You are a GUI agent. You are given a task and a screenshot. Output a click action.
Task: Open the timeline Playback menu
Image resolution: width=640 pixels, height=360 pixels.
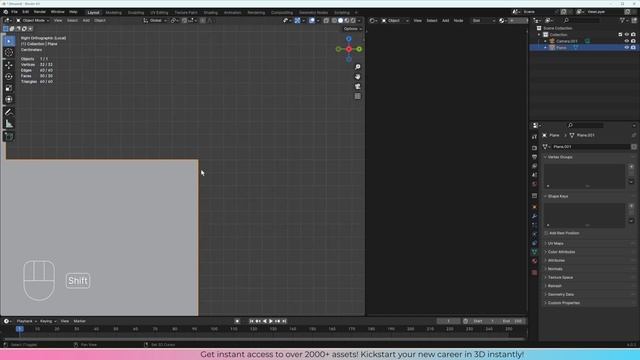[26, 321]
